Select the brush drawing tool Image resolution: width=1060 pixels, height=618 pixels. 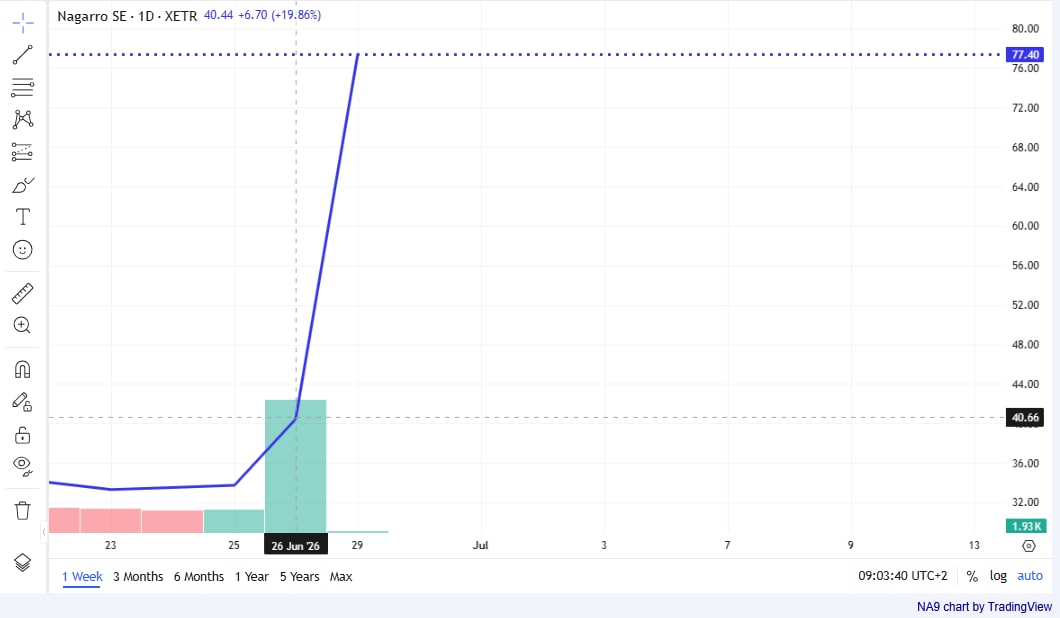pos(22,185)
